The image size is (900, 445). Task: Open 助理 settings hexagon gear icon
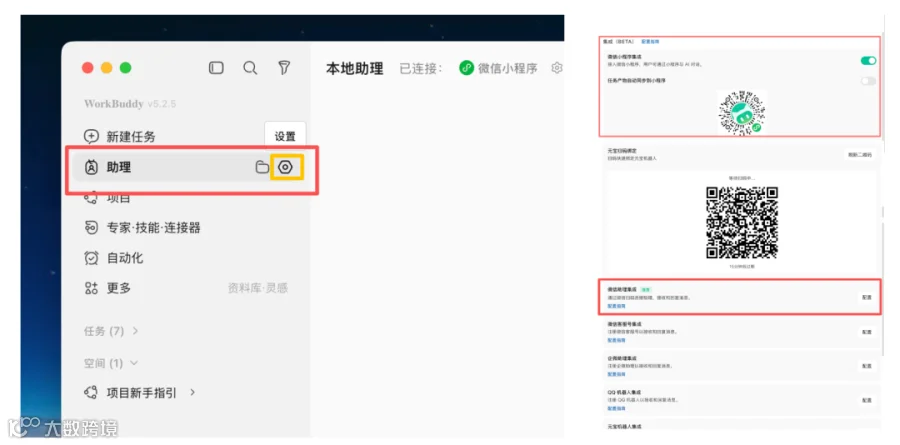(x=285, y=167)
